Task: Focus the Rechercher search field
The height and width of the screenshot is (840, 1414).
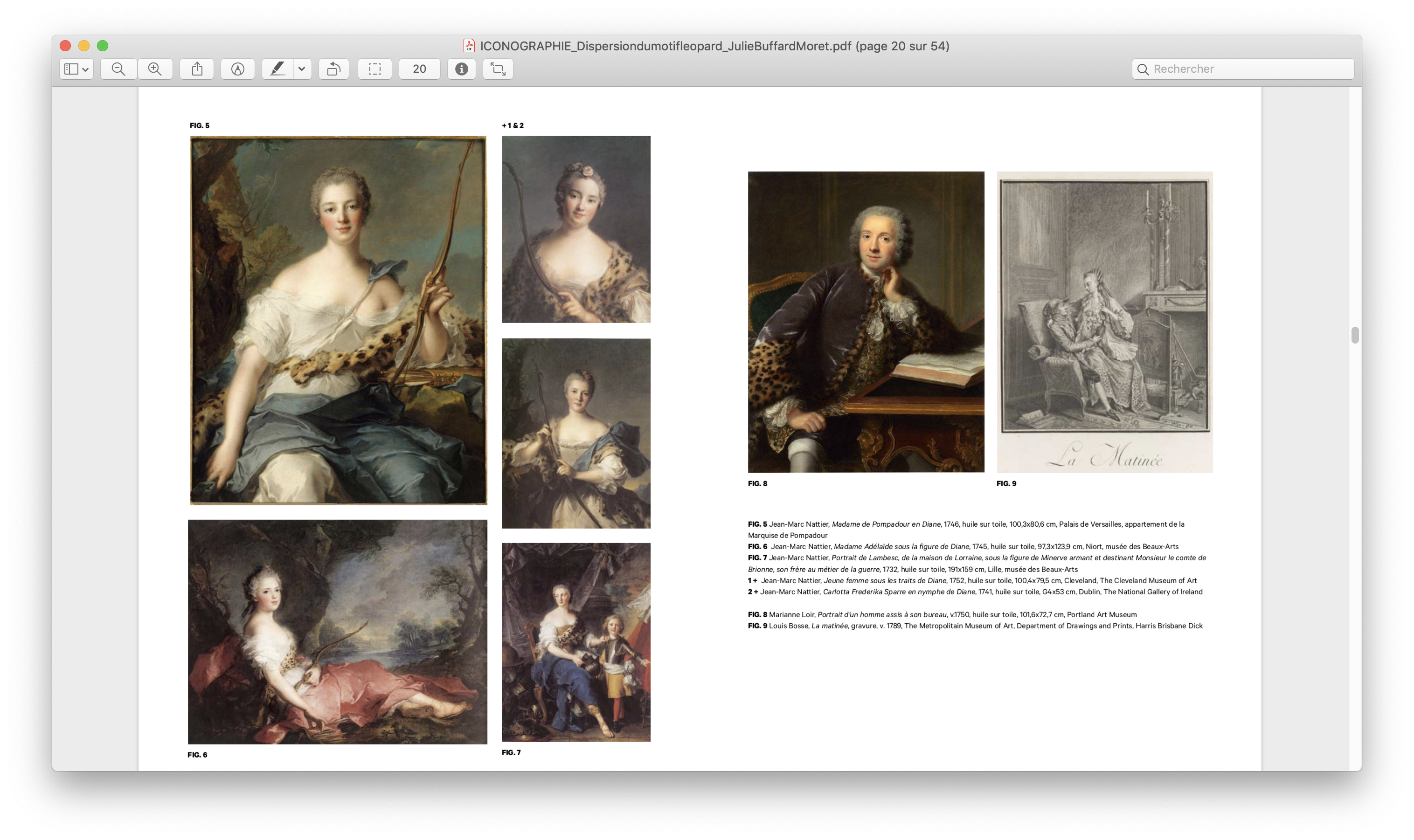Action: pos(1243,69)
